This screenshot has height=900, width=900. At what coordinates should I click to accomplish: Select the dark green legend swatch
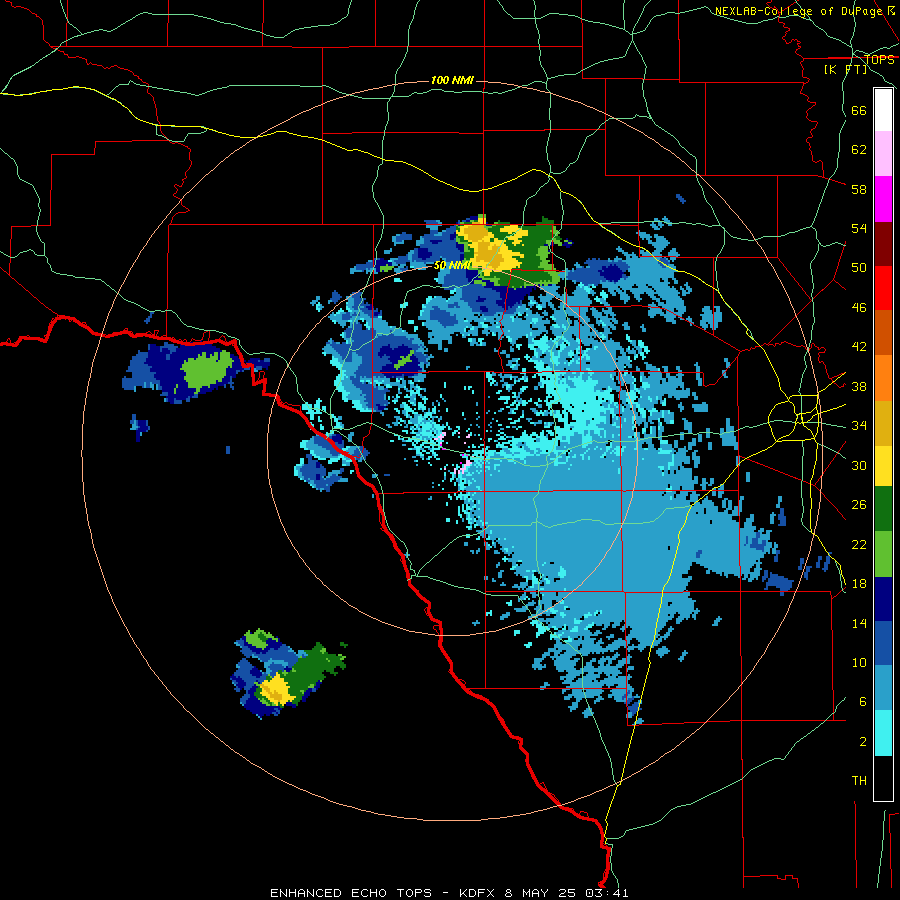coord(883,509)
